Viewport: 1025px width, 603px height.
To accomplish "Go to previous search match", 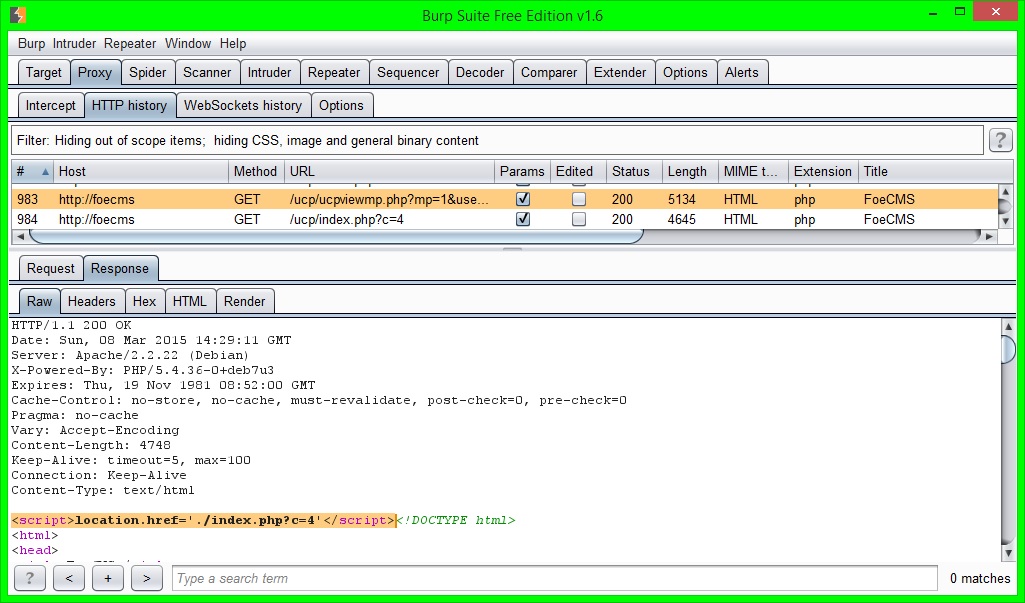I will coord(69,578).
